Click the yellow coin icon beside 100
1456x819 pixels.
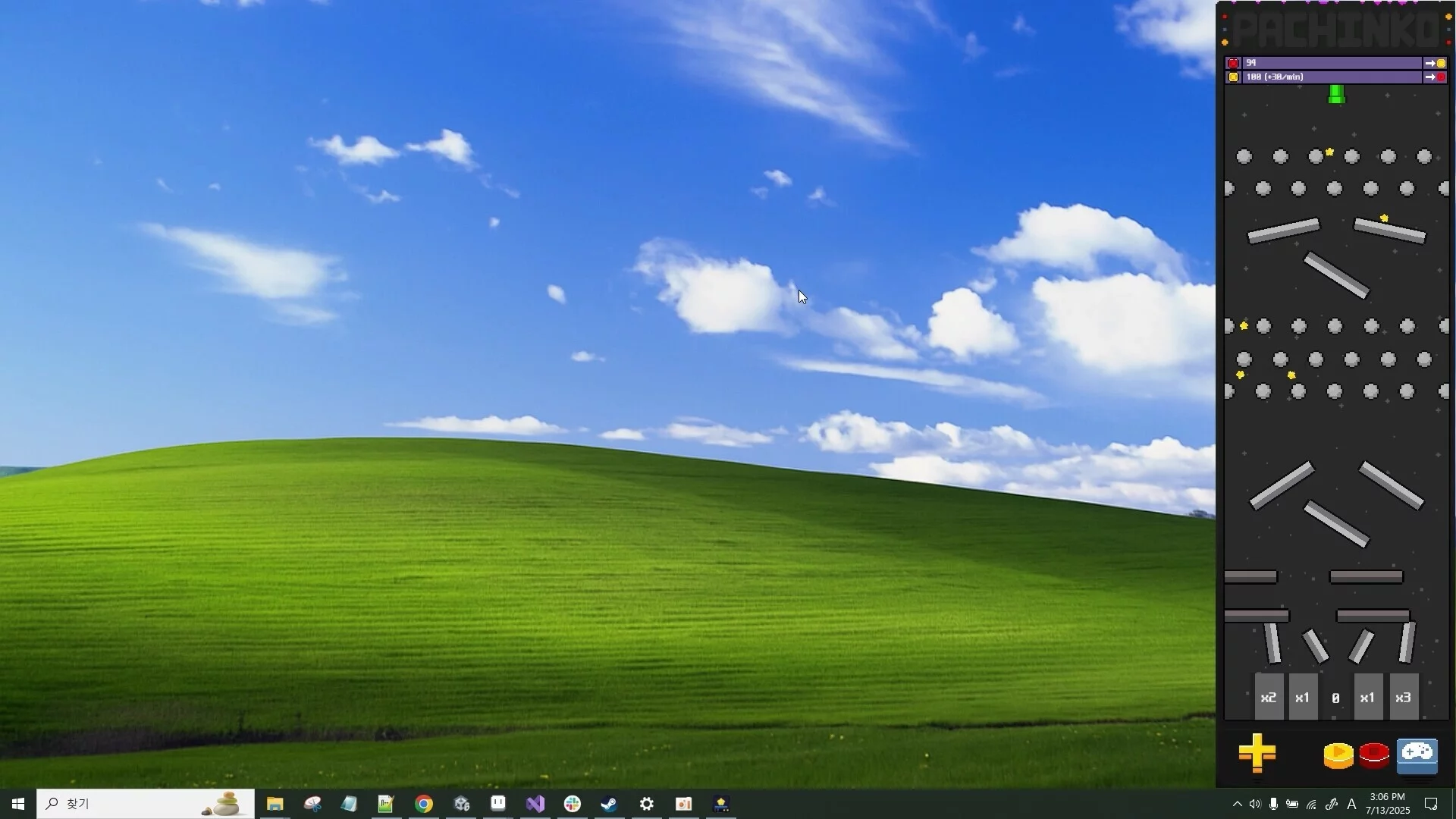tap(1233, 77)
